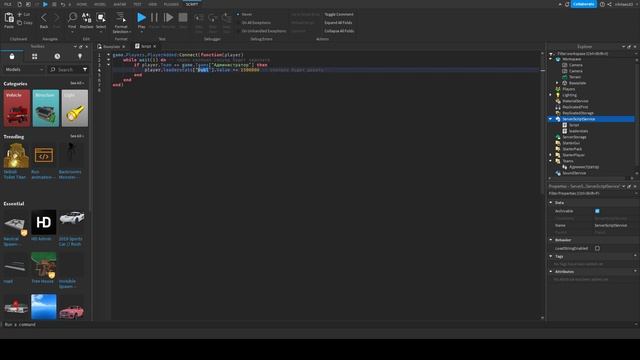Collapse the Data properties section
Viewport: 640px width, 360px height.
pos(551,202)
